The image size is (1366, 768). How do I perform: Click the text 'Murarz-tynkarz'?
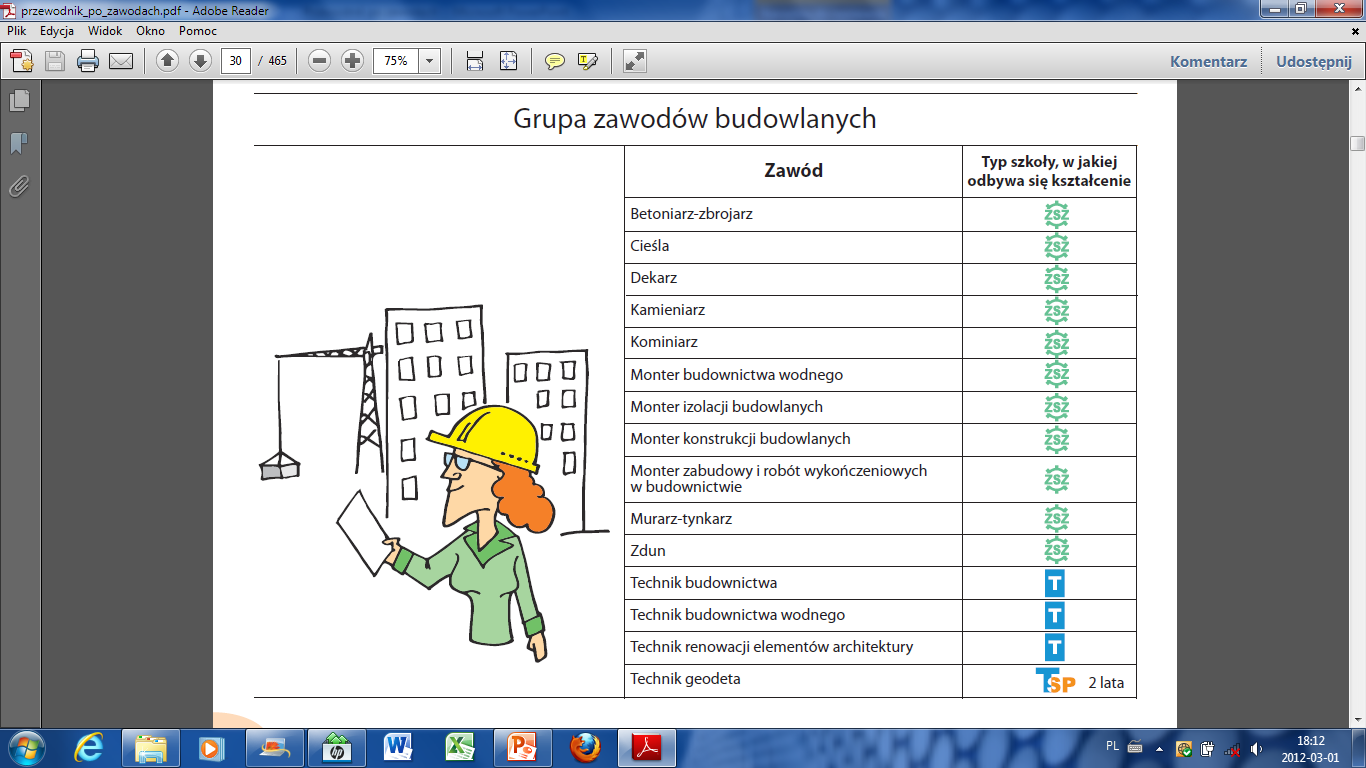(682, 519)
